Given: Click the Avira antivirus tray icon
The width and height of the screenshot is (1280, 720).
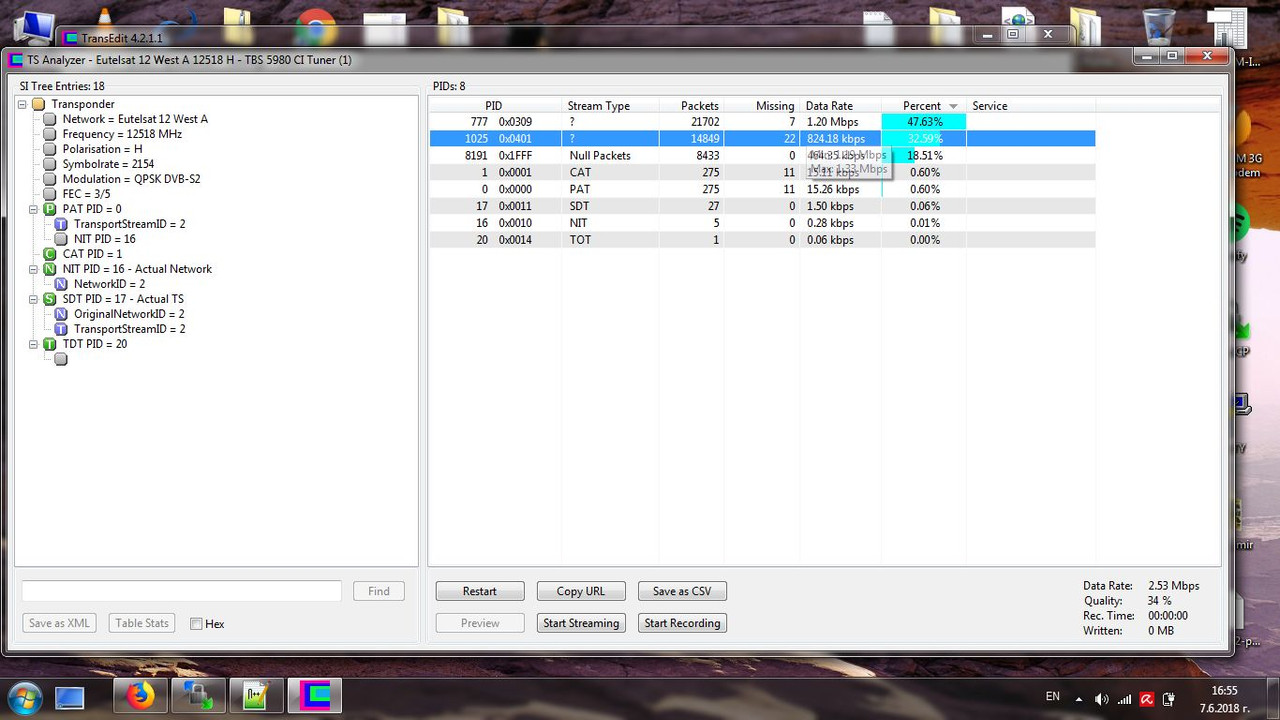Looking at the screenshot, I should pyautogui.click(x=1147, y=699).
